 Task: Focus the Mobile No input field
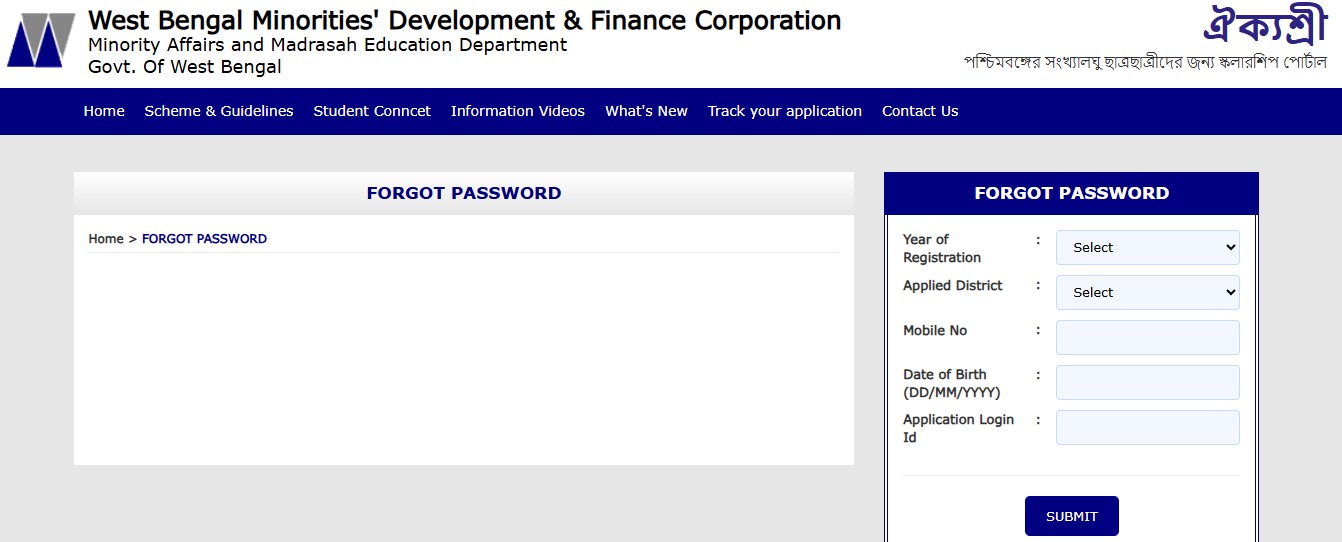pyautogui.click(x=1147, y=337)
